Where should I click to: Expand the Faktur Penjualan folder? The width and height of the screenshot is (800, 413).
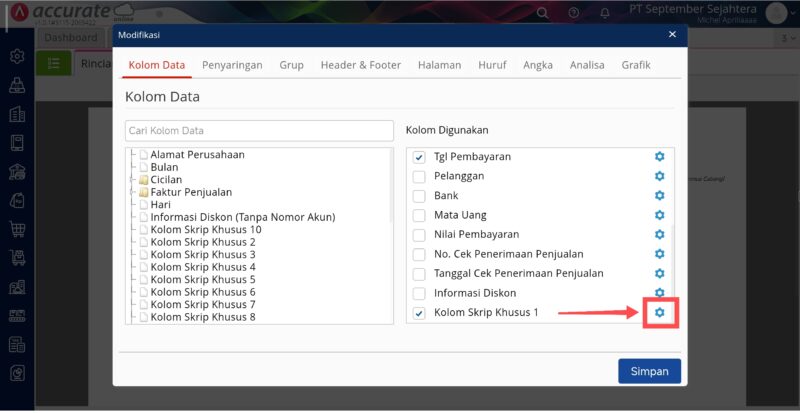pyautogui.click(x=131, y=192)
